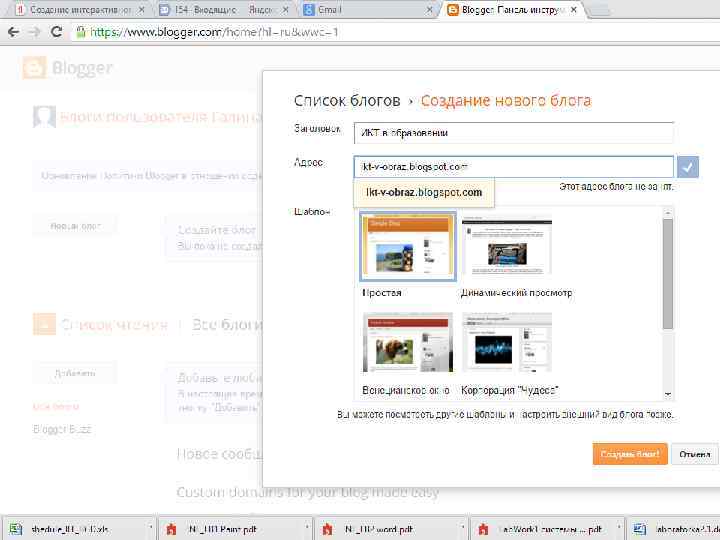
Task: Click the 'Новый блог' button in background page
Action: tap(75, 226)
